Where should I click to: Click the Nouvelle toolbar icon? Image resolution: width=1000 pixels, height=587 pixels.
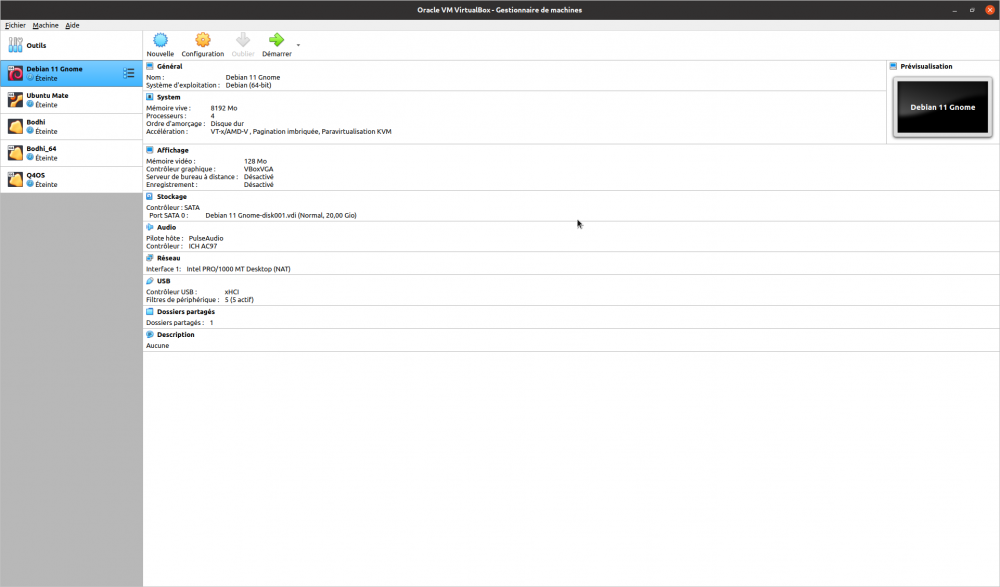click(x=160, y=40)
